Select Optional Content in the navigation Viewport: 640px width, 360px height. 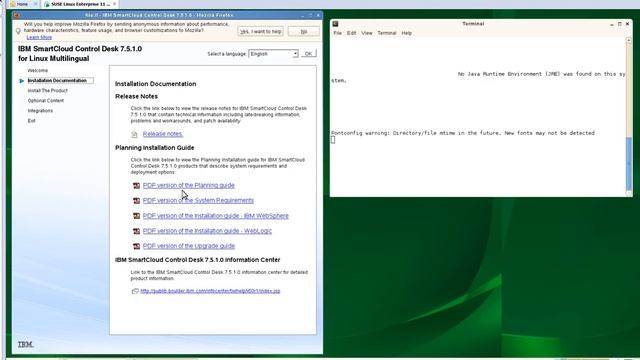click(46, 101)
